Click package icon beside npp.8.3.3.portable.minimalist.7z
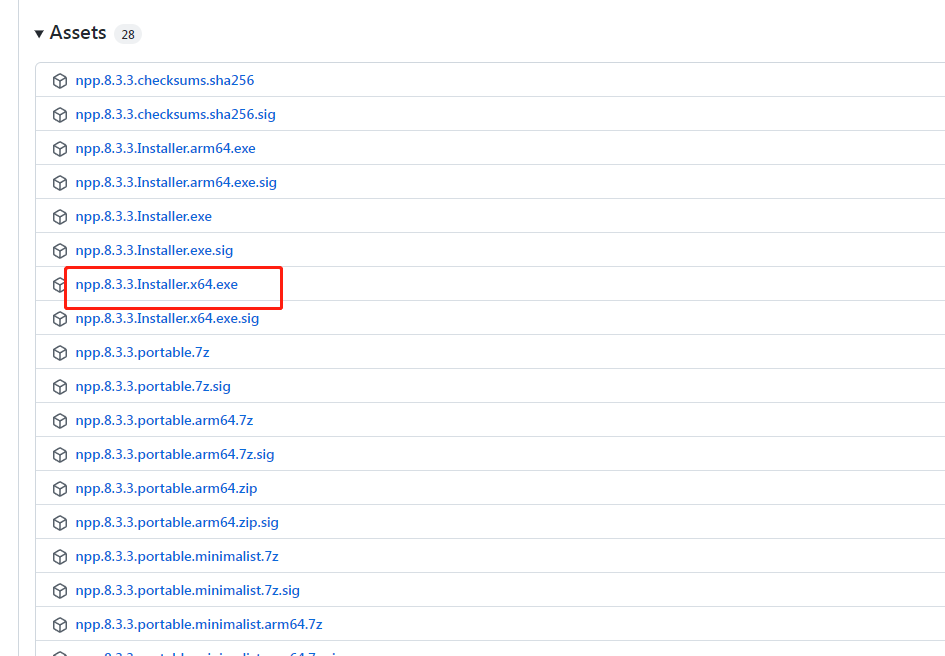 pos(60,557)
